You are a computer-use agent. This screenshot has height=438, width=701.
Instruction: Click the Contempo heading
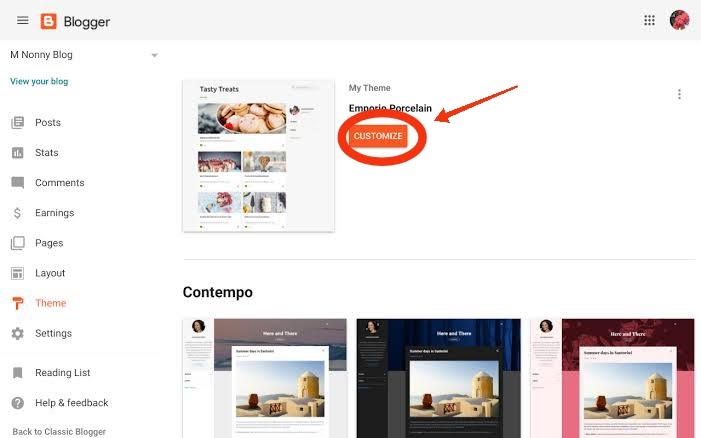click(x=218, y=292)
